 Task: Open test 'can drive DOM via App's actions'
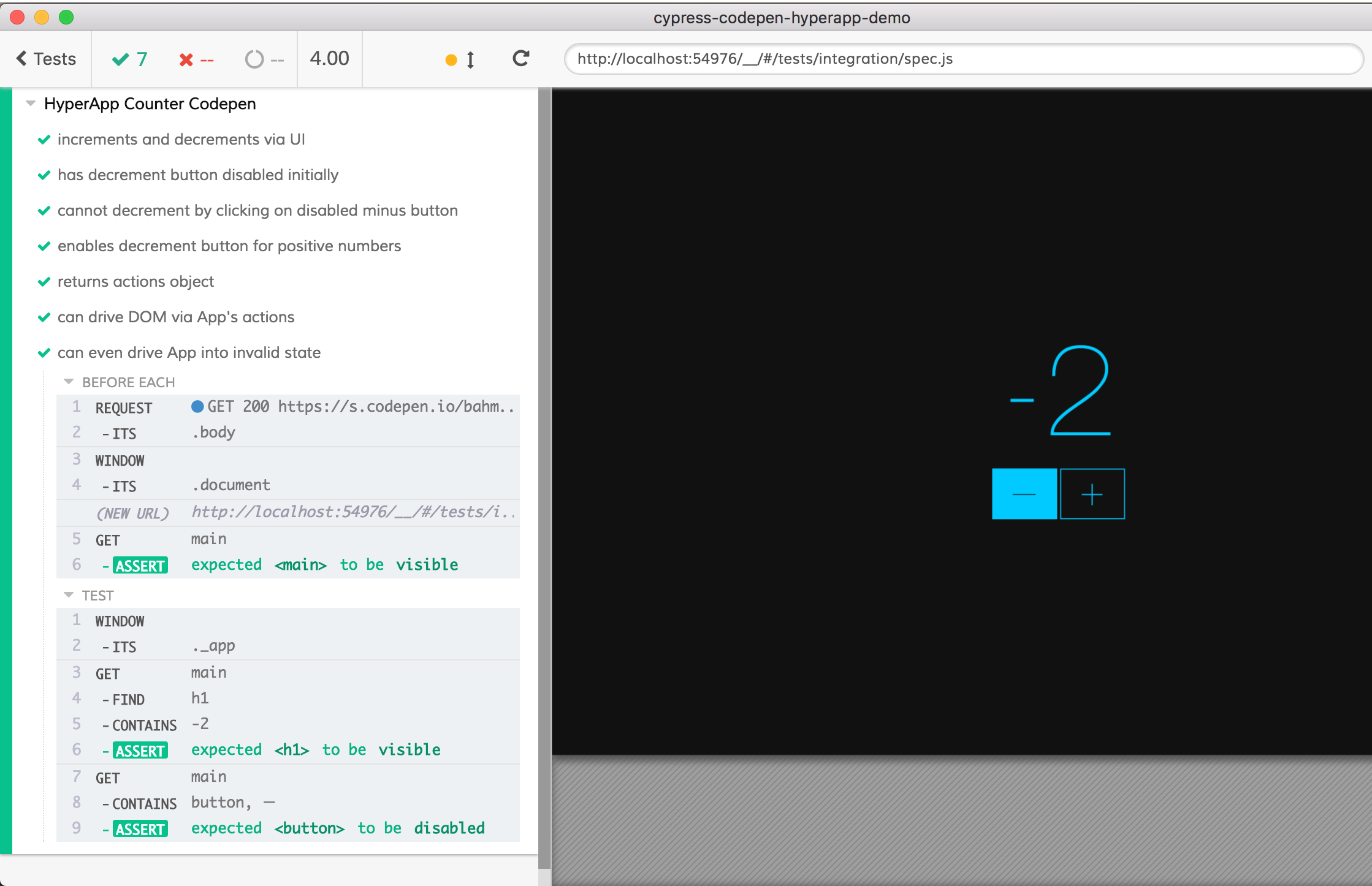pos(176,317)
